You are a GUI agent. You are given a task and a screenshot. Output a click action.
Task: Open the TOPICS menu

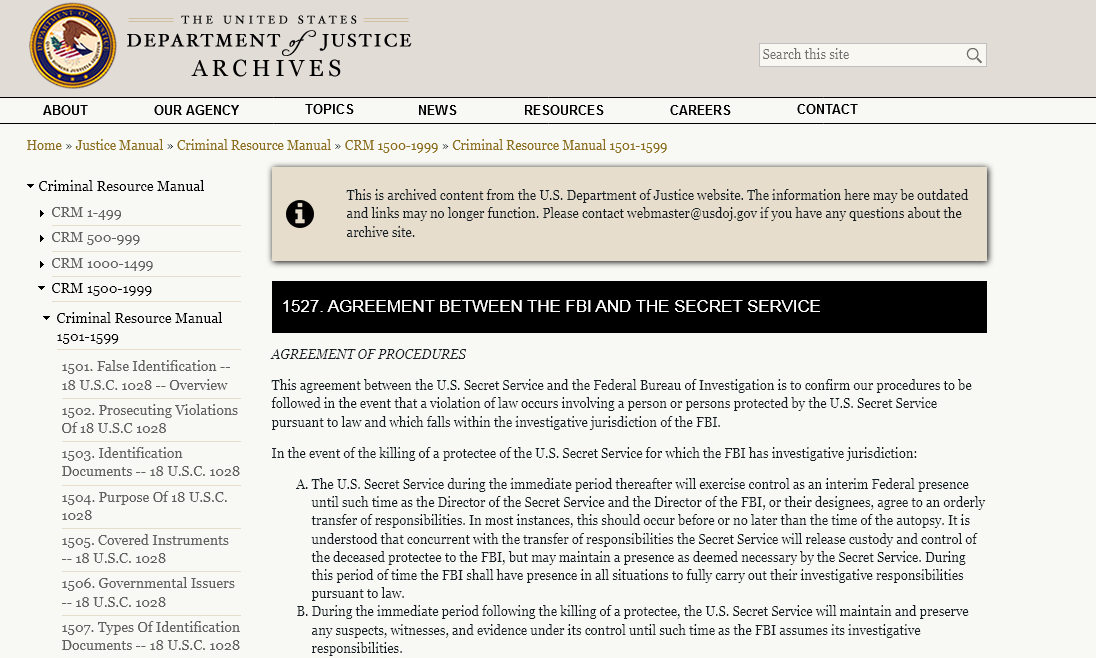[x=329, y=110]
